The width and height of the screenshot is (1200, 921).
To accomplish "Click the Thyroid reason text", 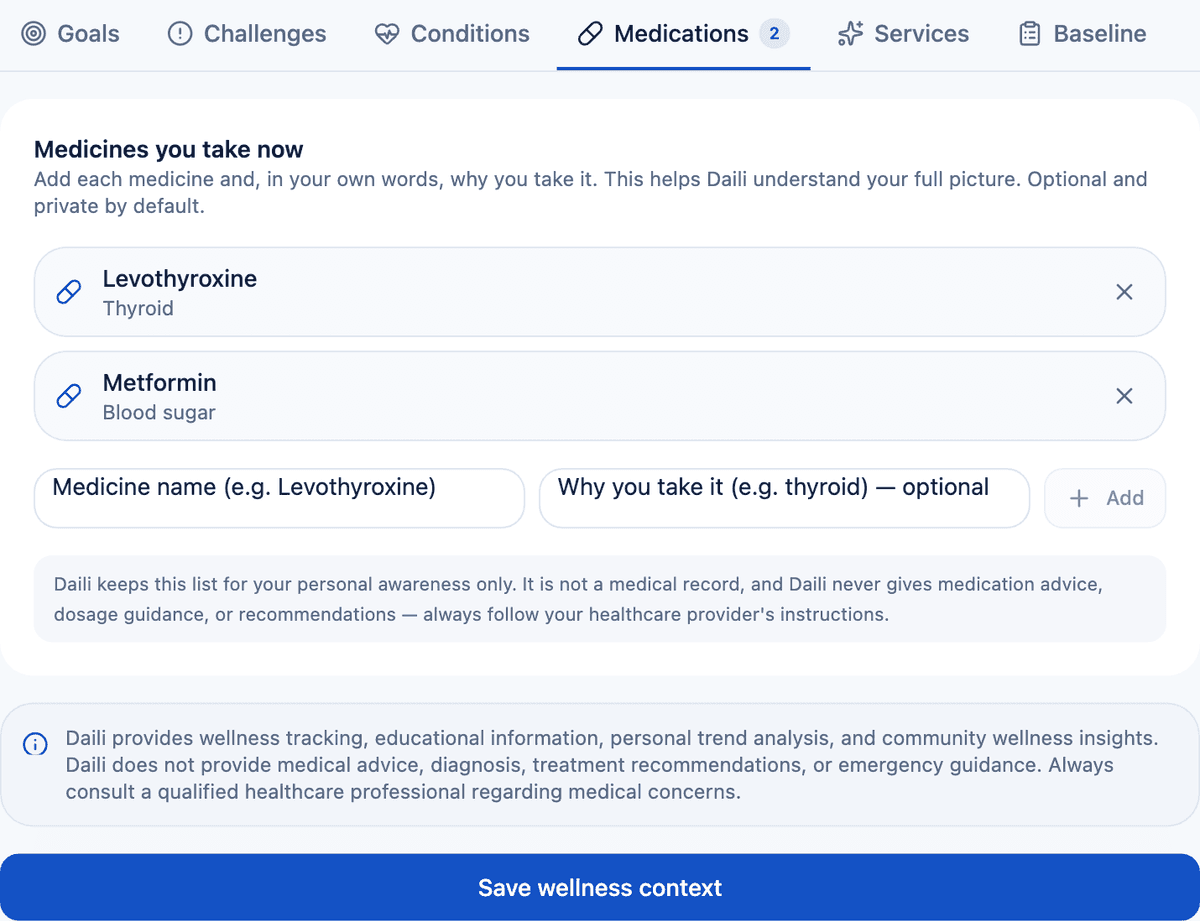I will point(138,308).
